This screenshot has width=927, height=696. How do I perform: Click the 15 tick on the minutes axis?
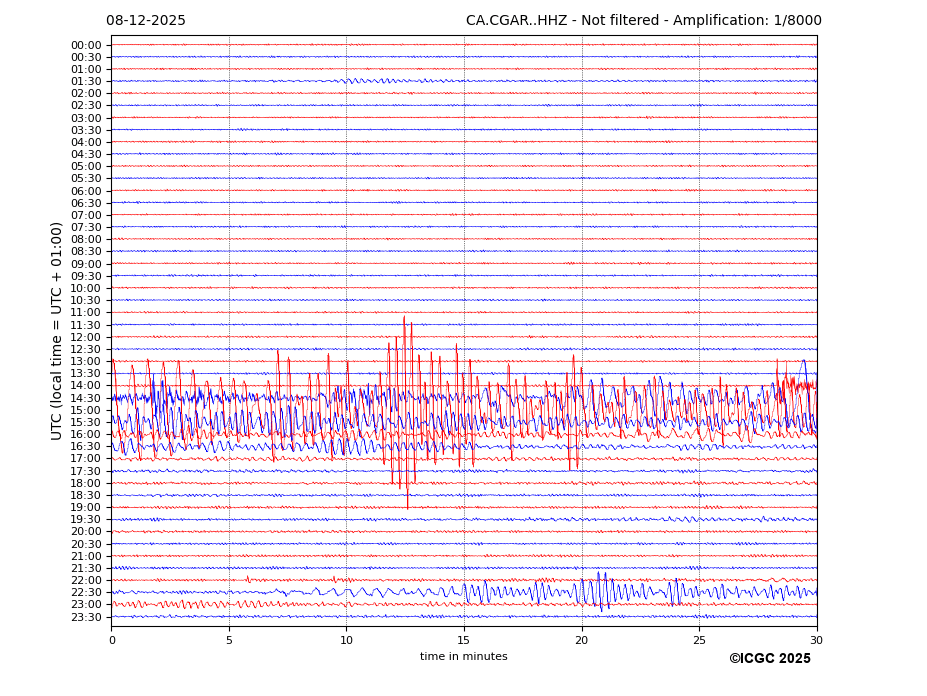coord(464,640)
